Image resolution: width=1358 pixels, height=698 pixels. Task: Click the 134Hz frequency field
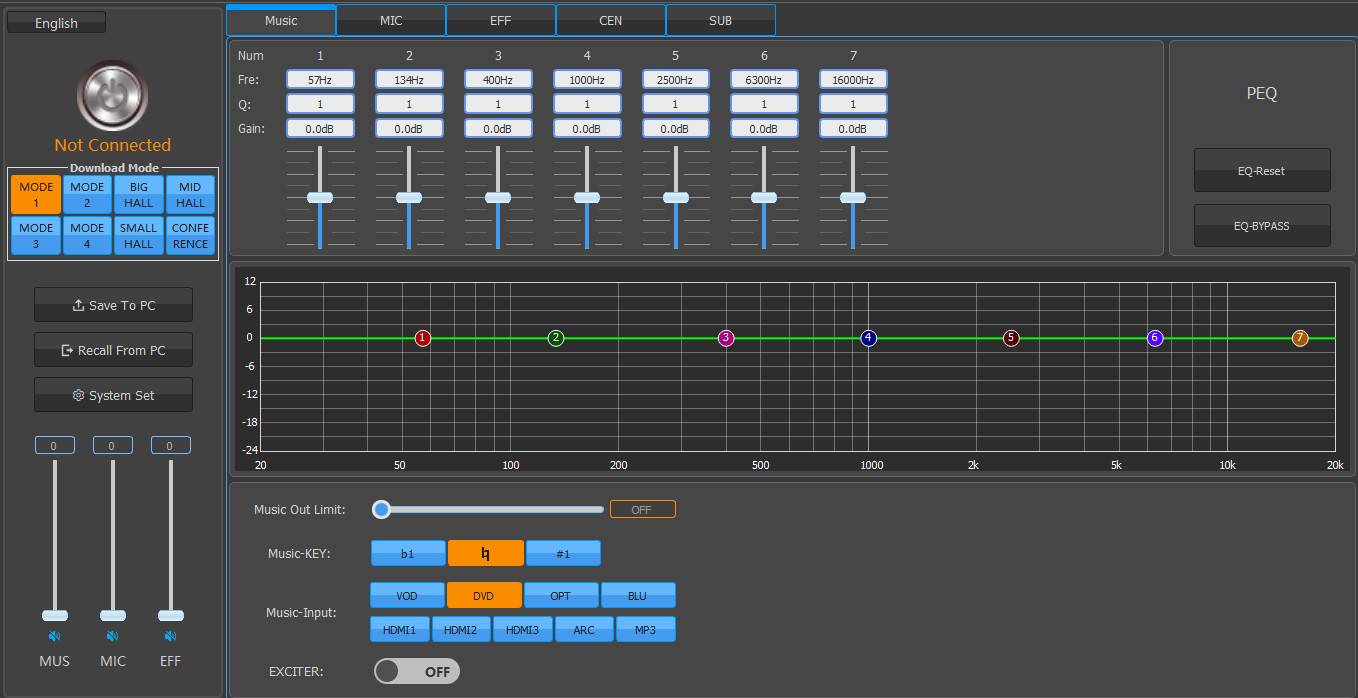point(409,79)
